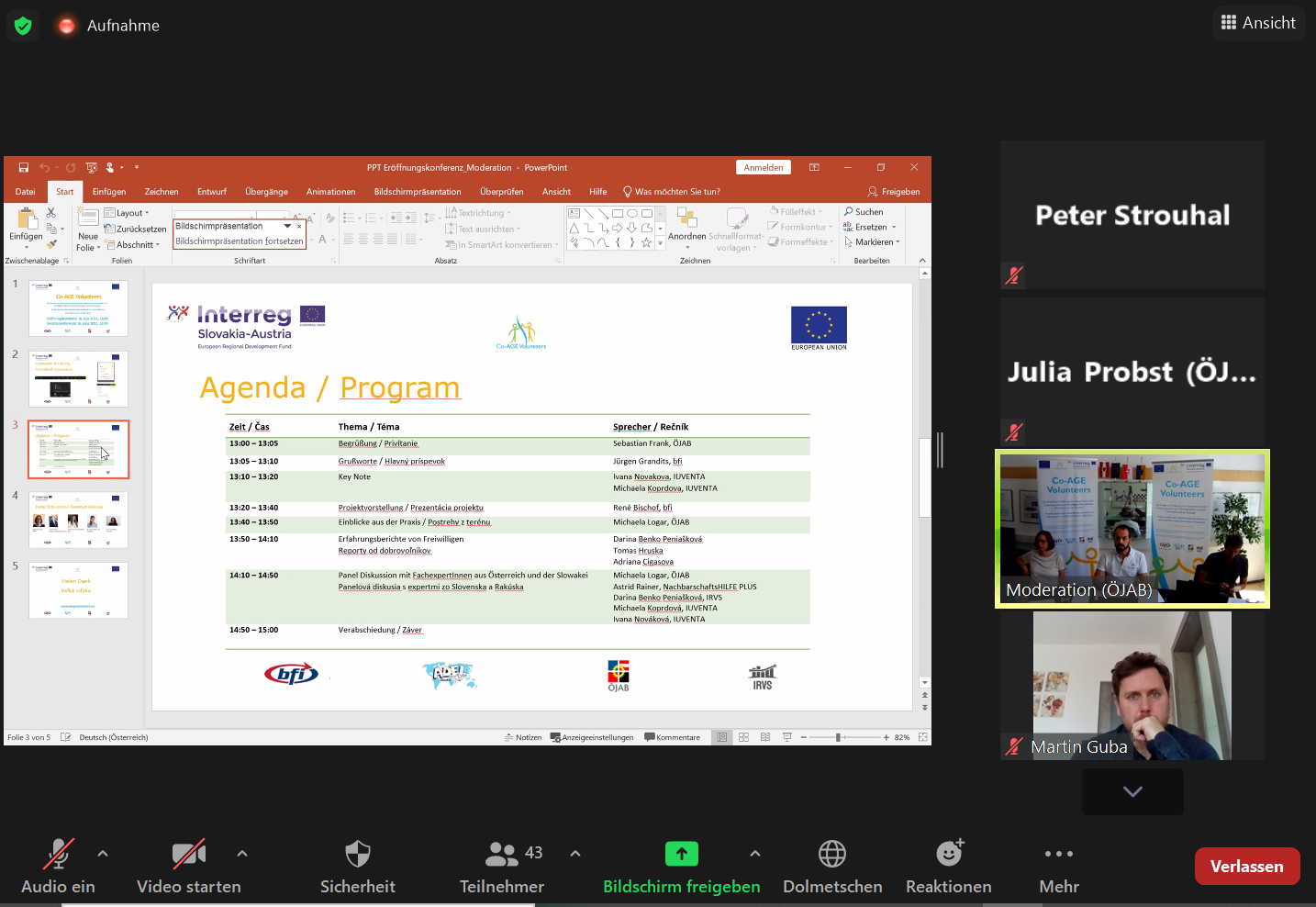Screen dimensions: 1316x907
Task: Open the Anordnen dropdown
Action: pyautogui.click(x=687, y=230)
